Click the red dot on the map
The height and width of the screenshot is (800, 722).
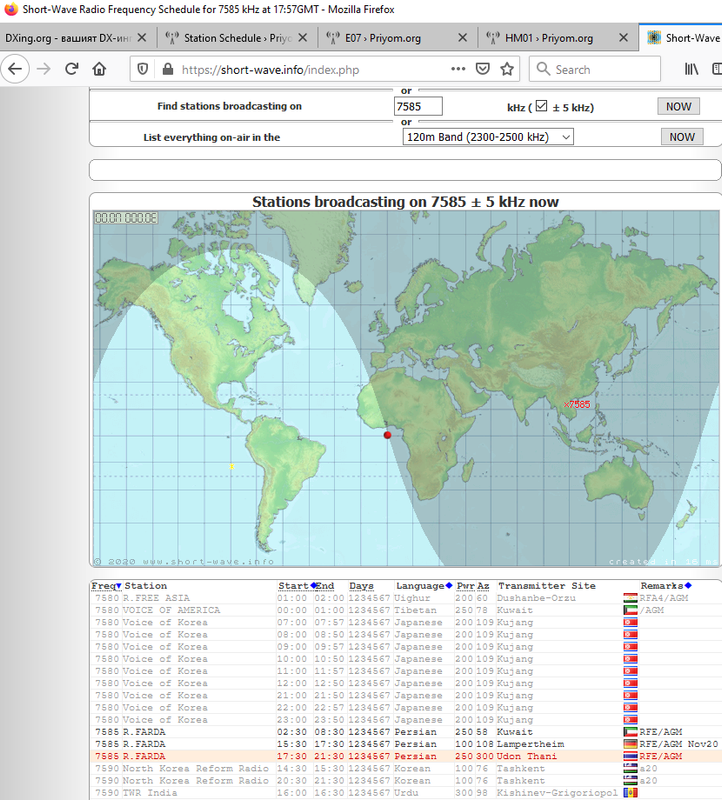(387, 435)
